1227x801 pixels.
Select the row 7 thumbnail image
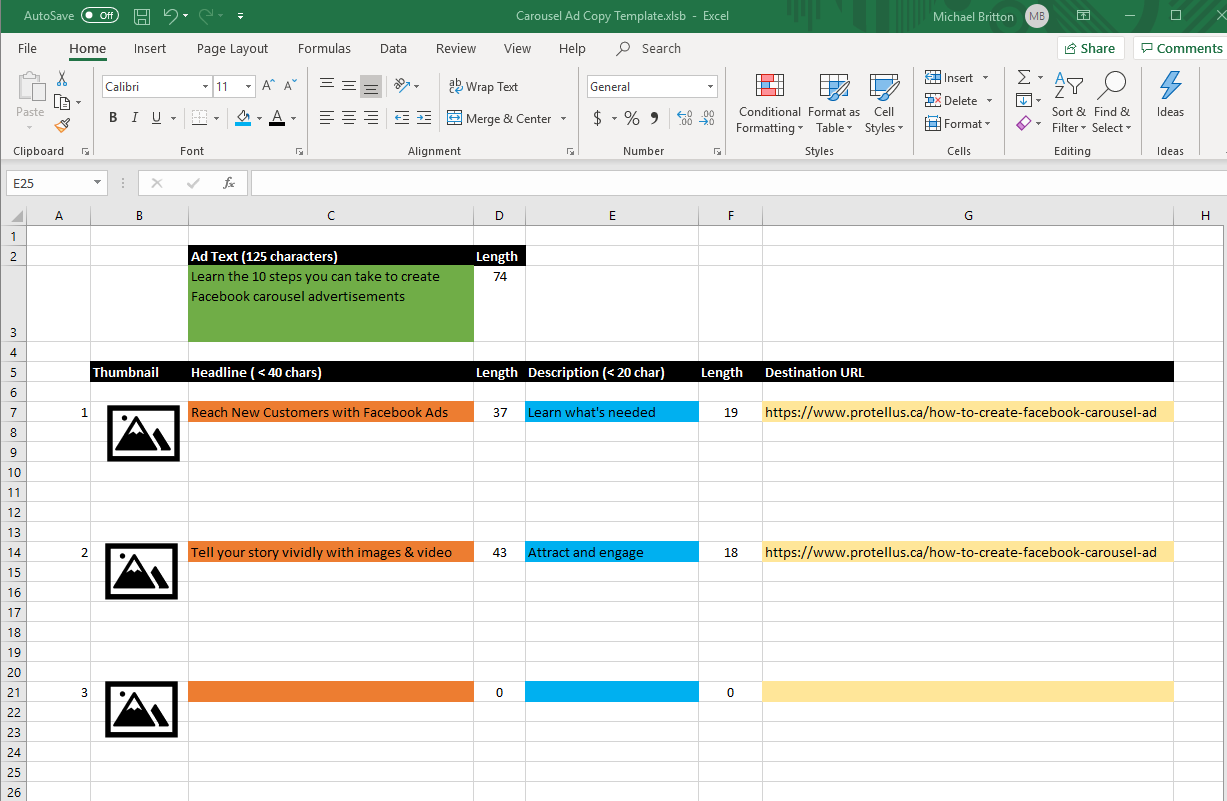click(143, 433)
